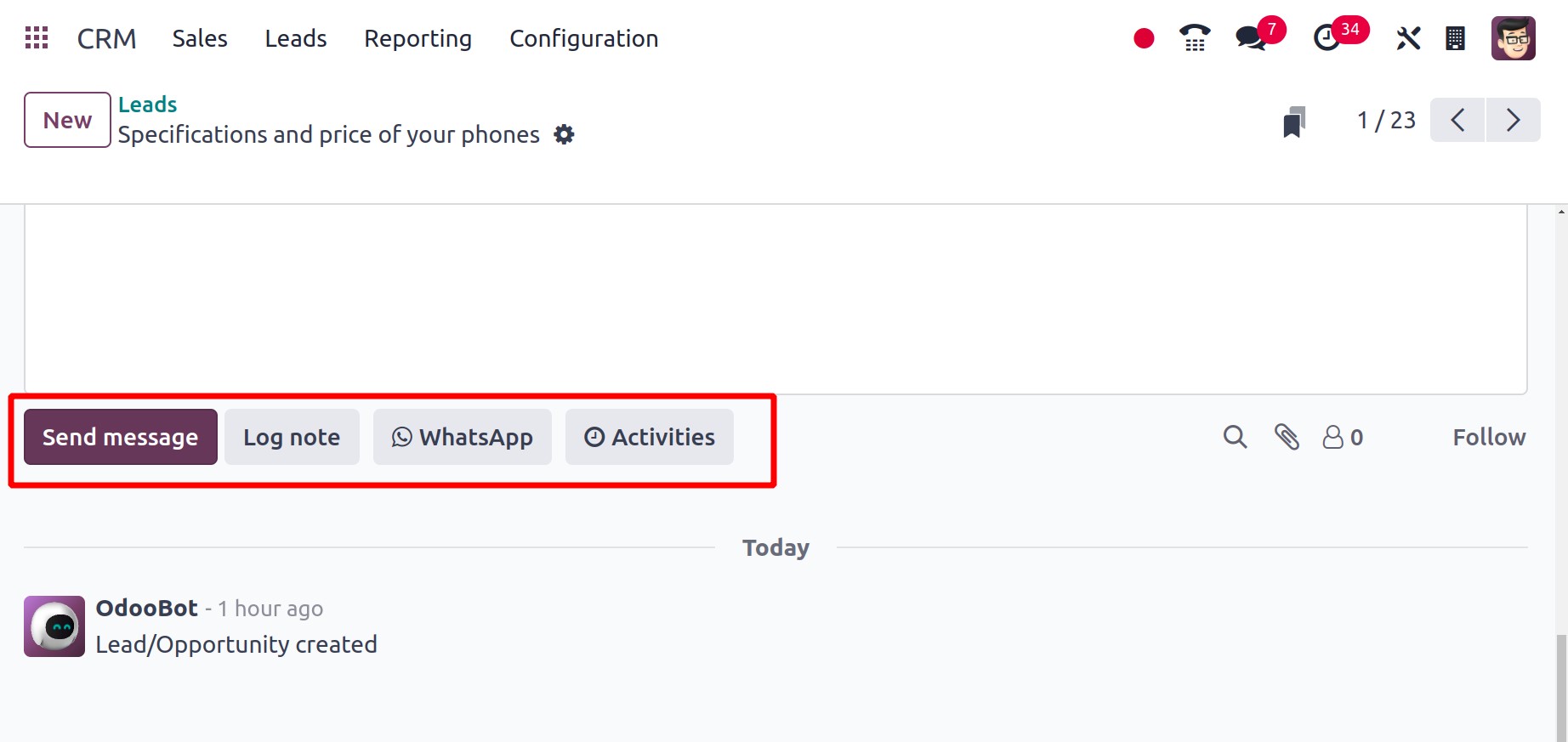Open the Configuration menu
The image size is (1568, 742).
583,38
